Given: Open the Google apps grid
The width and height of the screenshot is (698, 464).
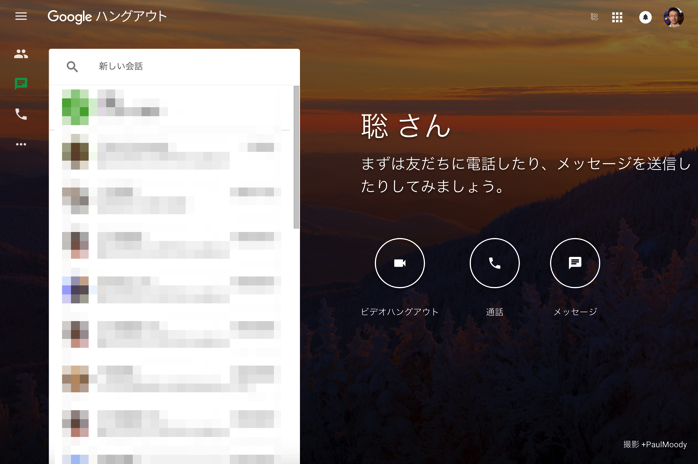Looking at the screenshot, I should 617,17.
